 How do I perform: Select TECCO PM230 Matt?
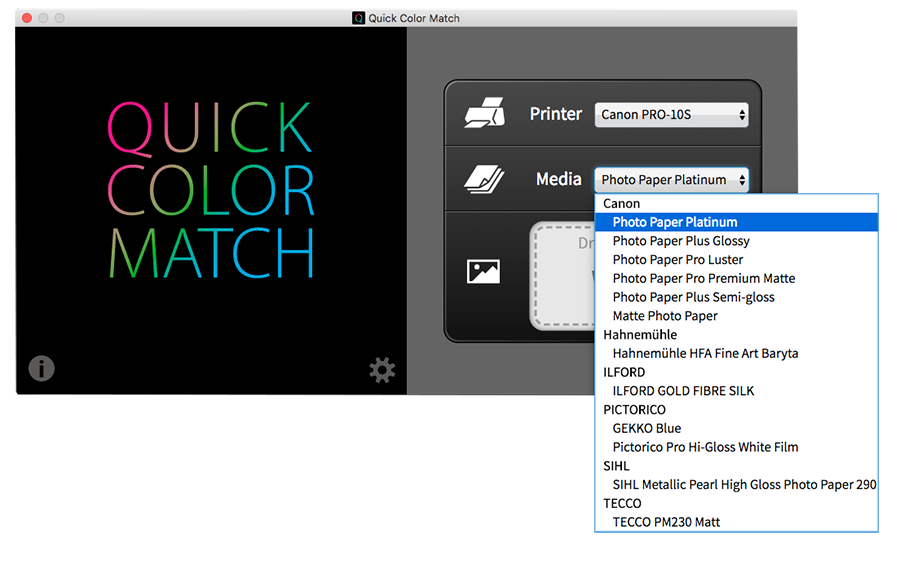pyautogui.click(x=736, y=522)
